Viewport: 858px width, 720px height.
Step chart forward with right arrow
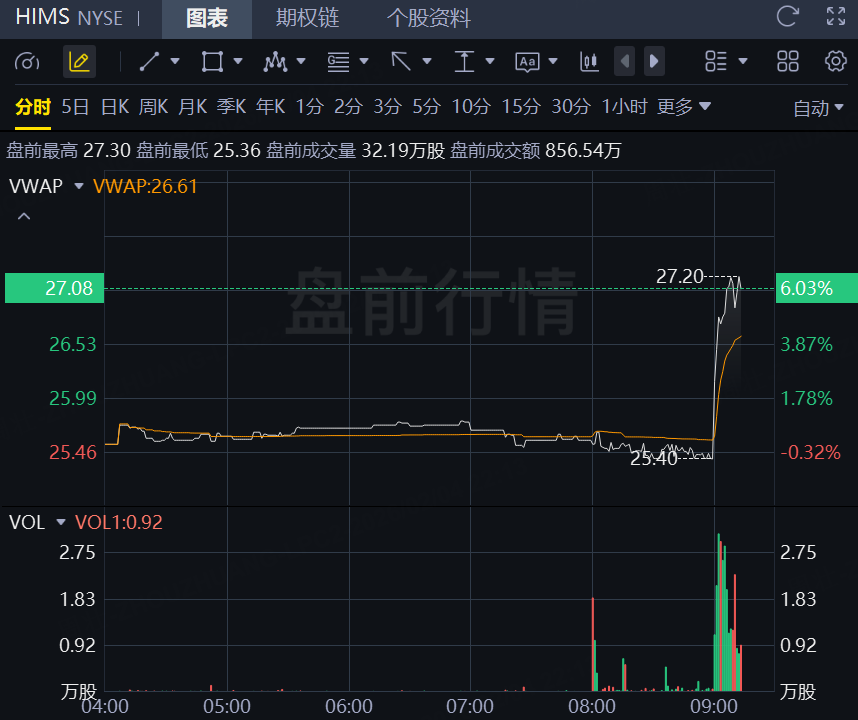[x=654, y=61]
